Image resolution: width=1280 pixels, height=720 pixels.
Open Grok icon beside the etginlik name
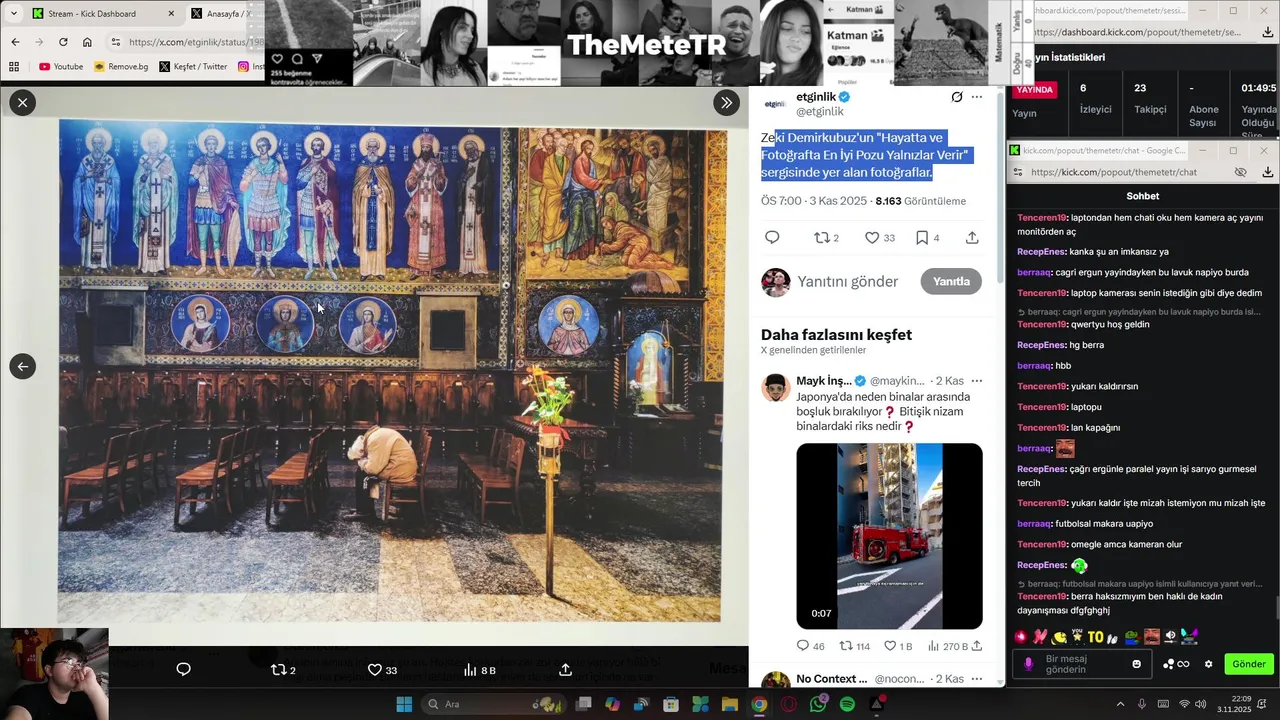coord(957,97)
